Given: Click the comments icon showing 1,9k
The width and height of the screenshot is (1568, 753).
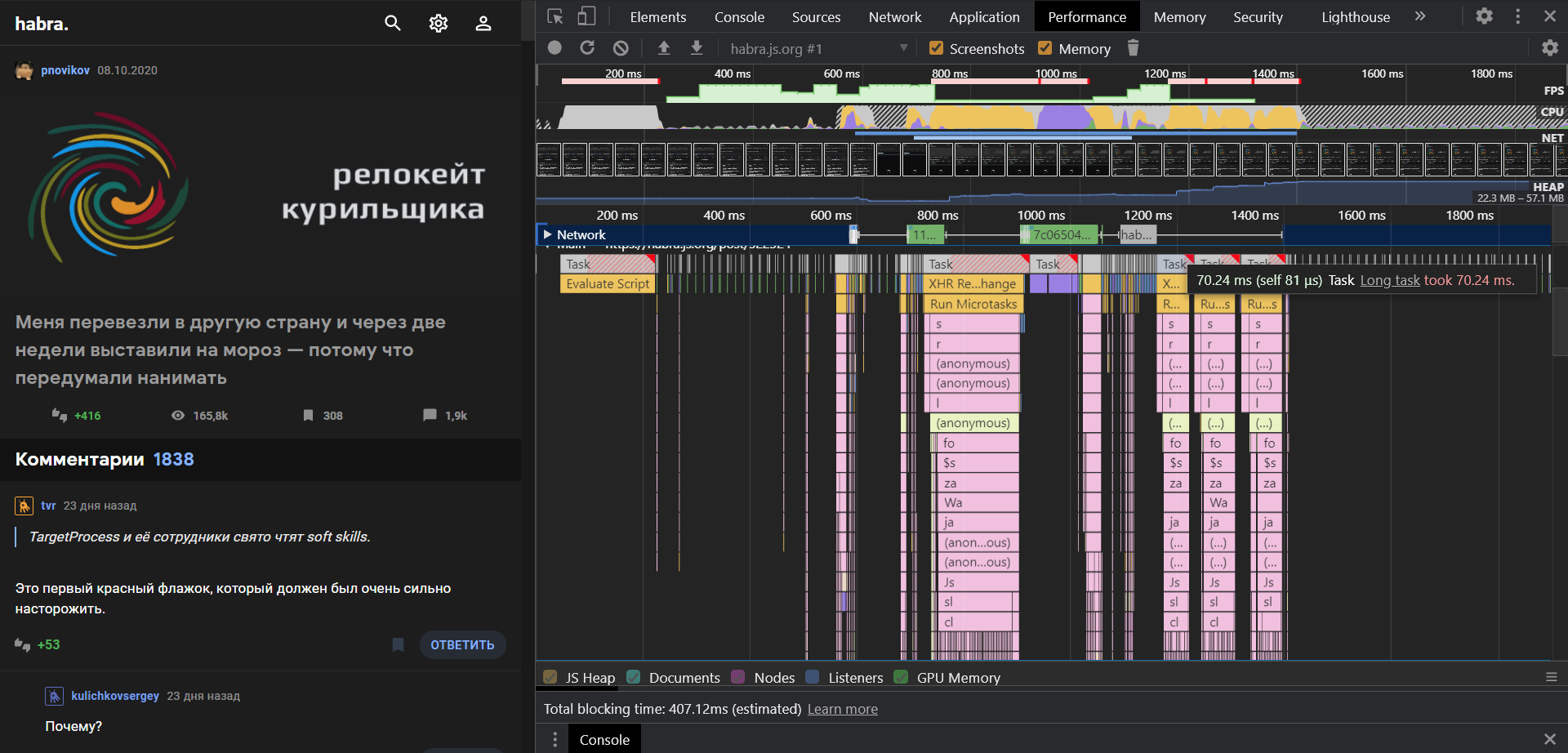Looking at the screenshot, I should (x=430, y=416).
